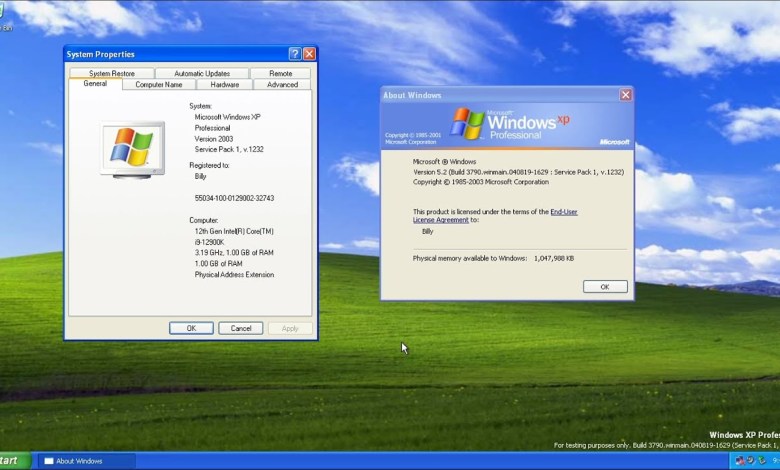The height and width of the screenshot is (470, 780).
Task: Click the 'System:' label
Action: 200,106
